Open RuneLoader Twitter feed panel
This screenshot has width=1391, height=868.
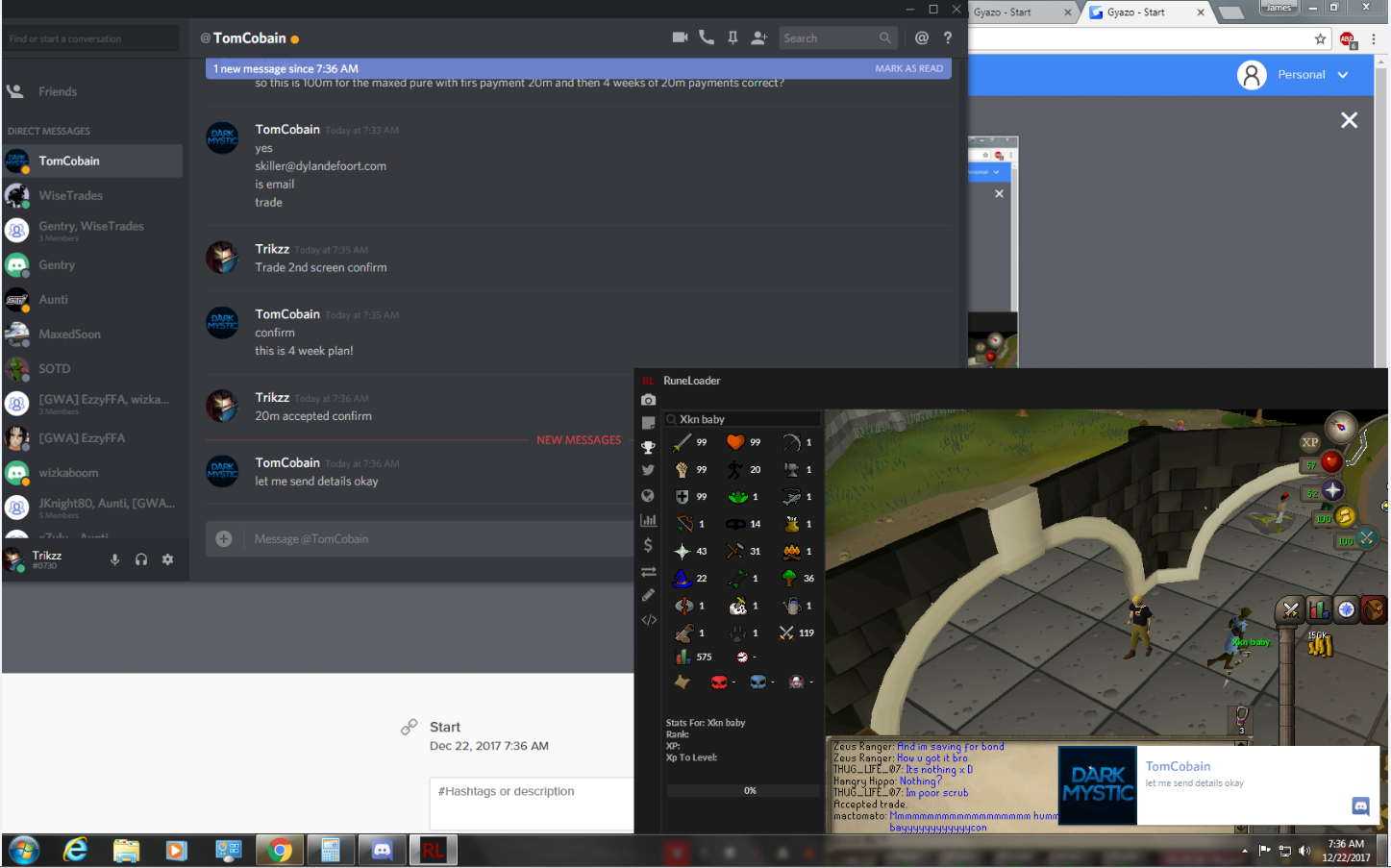pos(648,471)
